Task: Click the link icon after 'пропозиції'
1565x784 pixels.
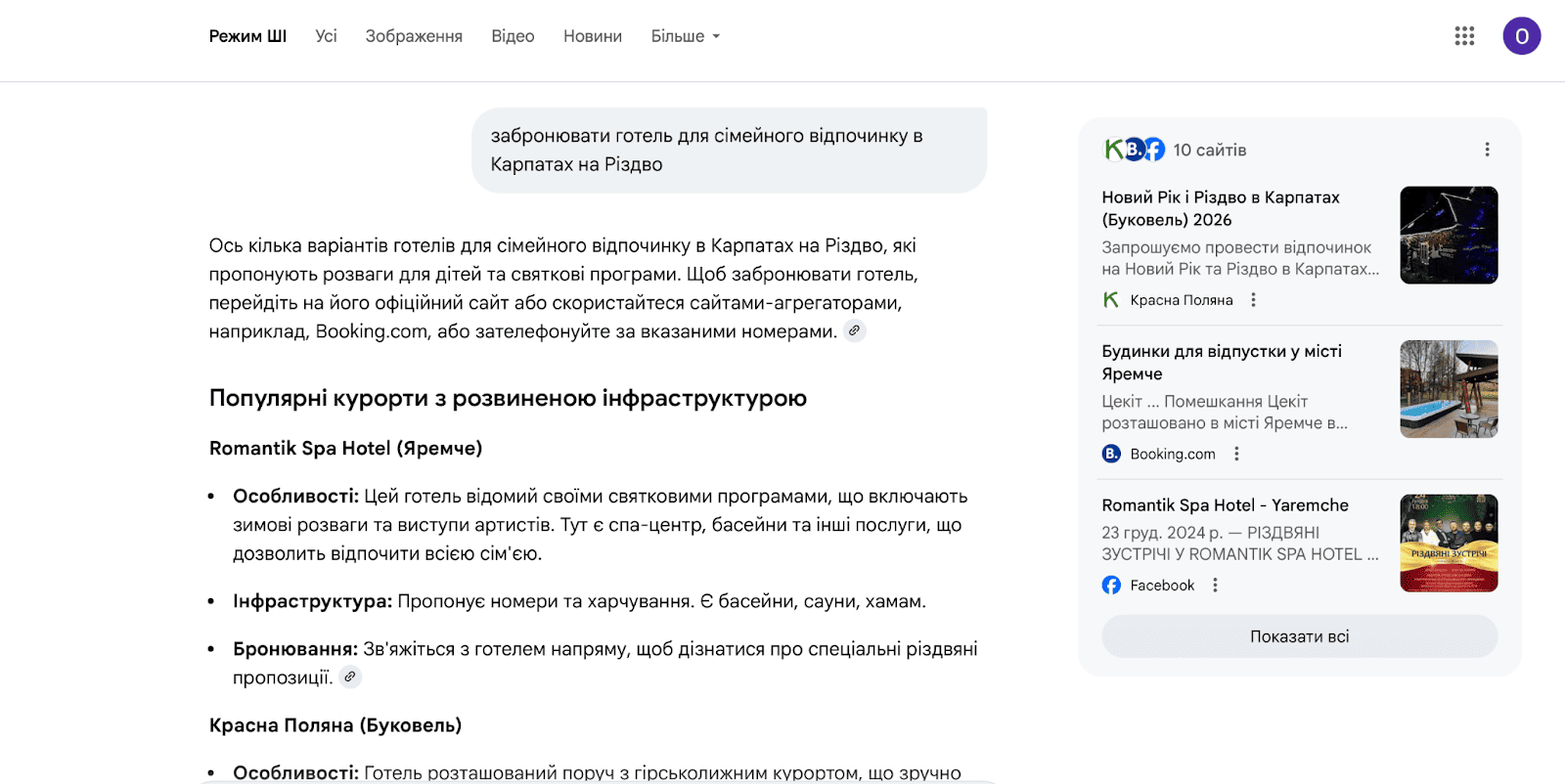Action: coord(350,676)
